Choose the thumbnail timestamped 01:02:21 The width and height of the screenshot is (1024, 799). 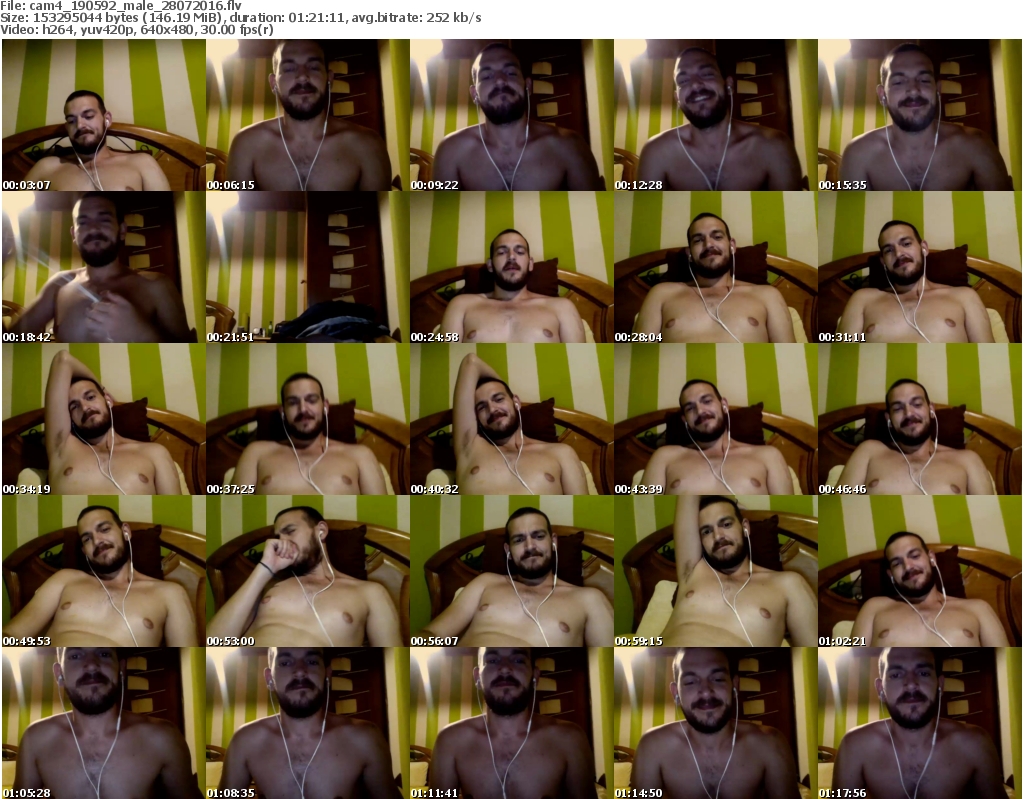(920, 571)
